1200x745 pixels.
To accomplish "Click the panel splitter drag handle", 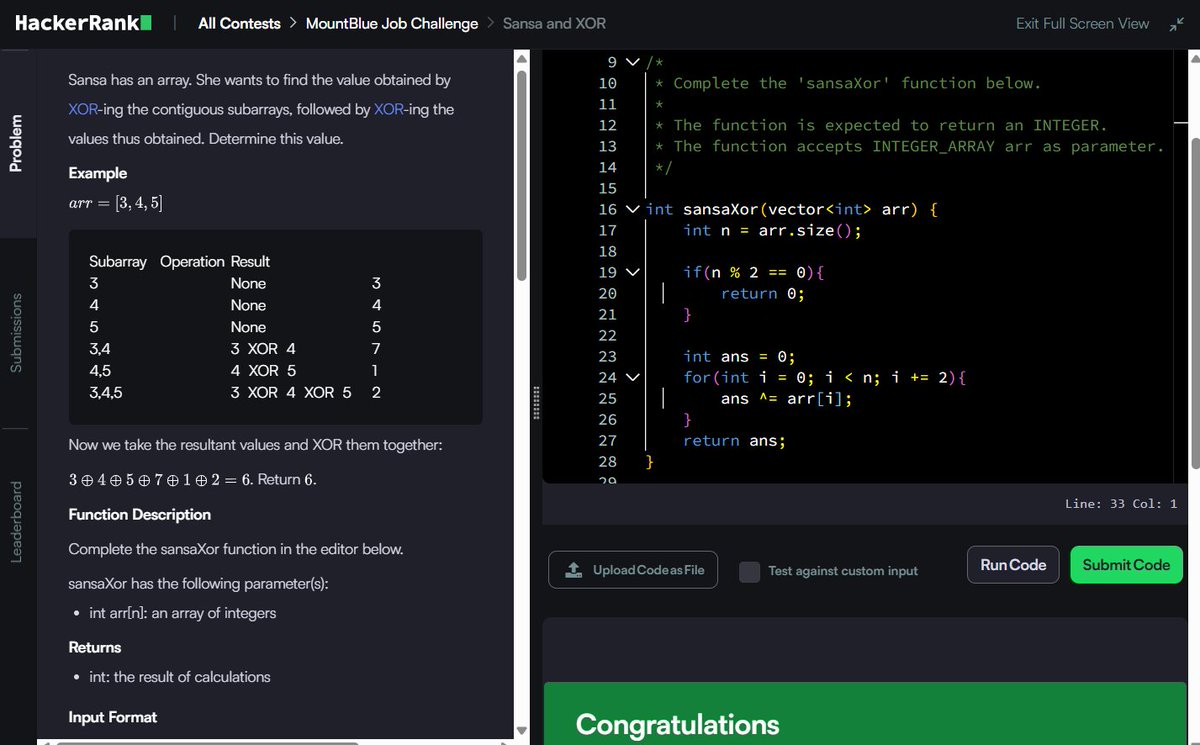I will [x=536, y=404].
